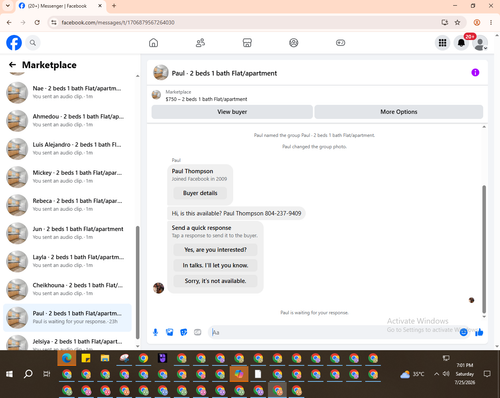Click the chat messages scrollbar
The height and width of the screenshot is (398, 500).
484,248
